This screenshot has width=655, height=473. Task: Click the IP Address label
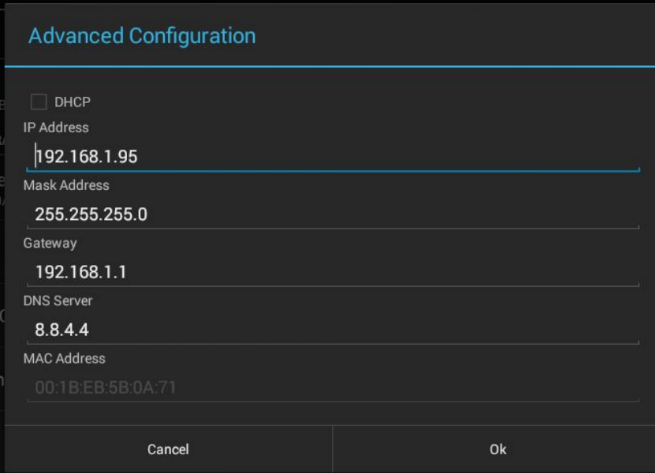[56, 128]
